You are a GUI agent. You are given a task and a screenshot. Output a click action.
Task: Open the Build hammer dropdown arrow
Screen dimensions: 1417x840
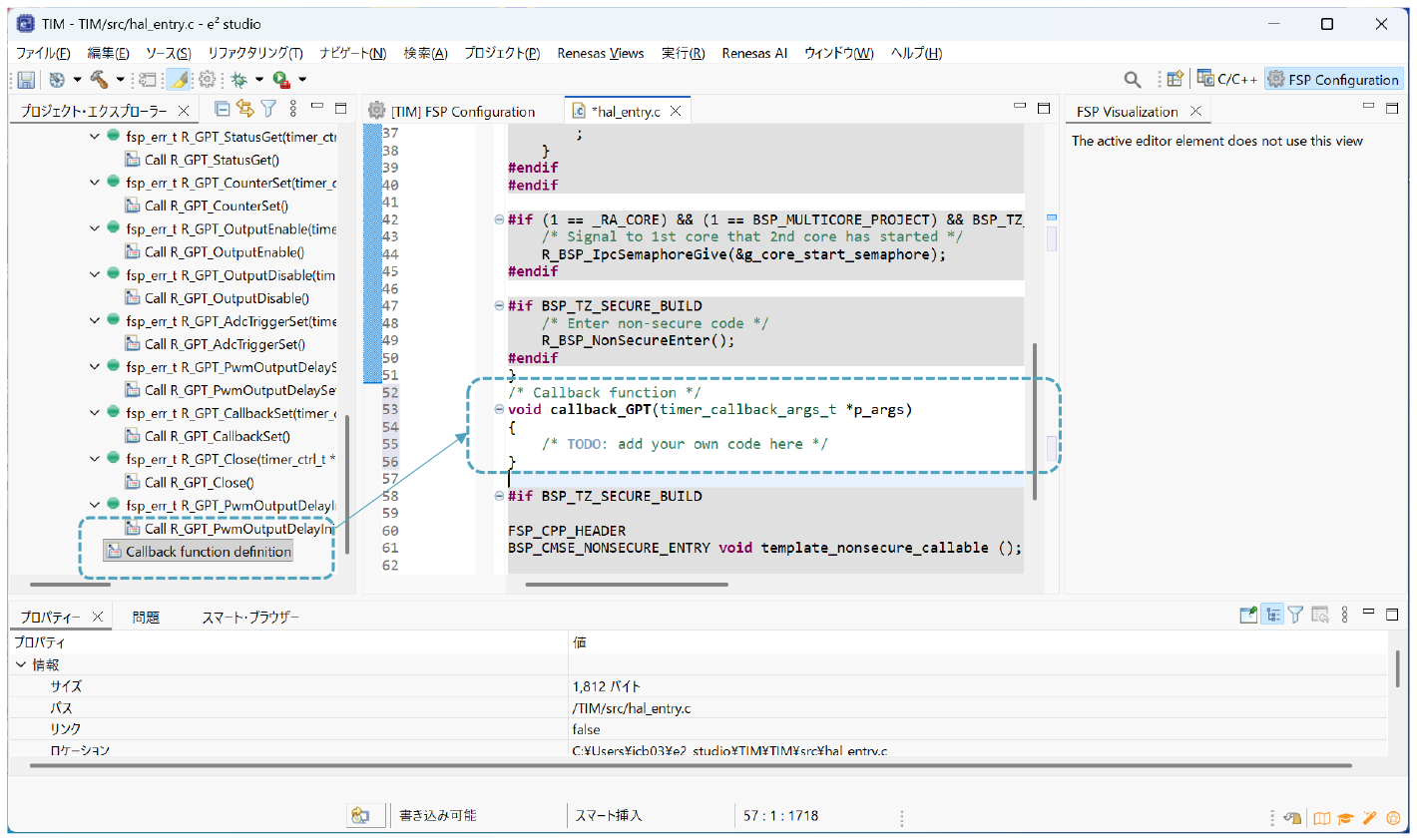click(x=120, y=80)
